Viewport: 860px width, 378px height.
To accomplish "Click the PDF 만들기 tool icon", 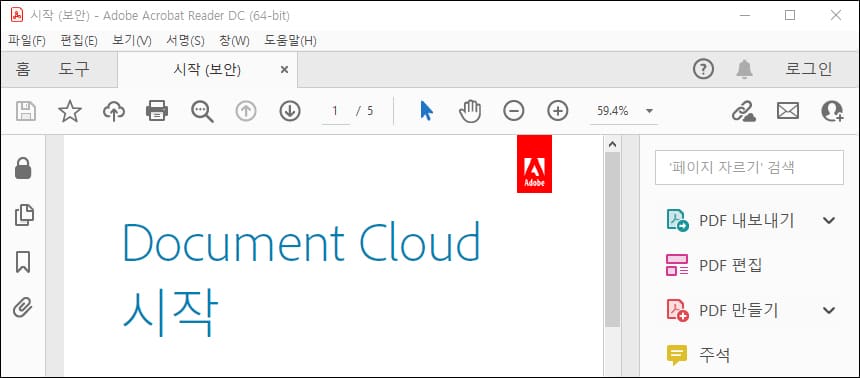I will click(677, 311).
